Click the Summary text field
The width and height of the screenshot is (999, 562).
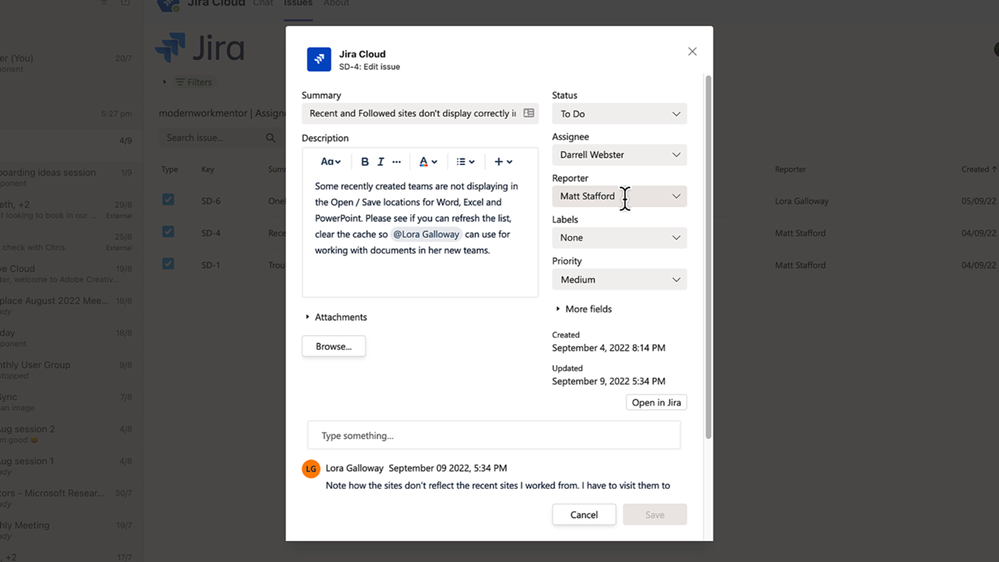[x=420, y=113]
